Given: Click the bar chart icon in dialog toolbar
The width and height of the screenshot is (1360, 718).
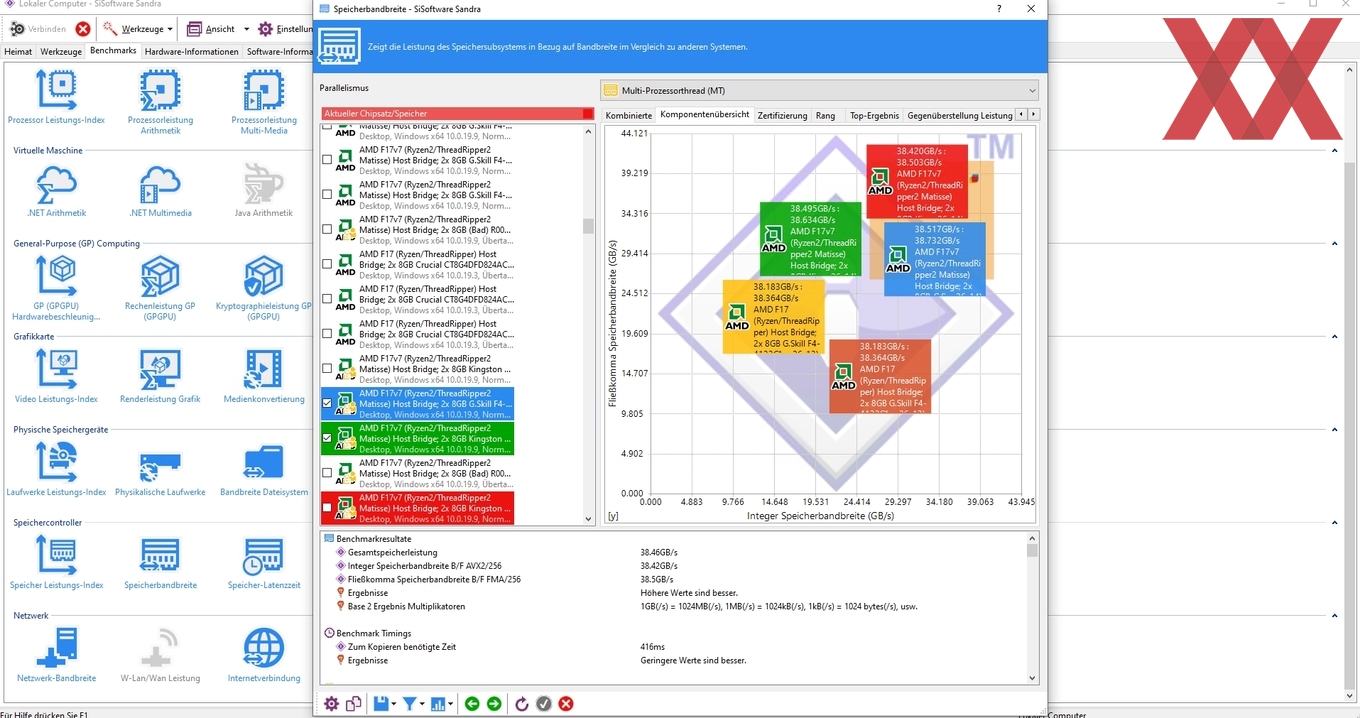Looking at the screenshot, I should pyautogui.click(x=437, y=704).
